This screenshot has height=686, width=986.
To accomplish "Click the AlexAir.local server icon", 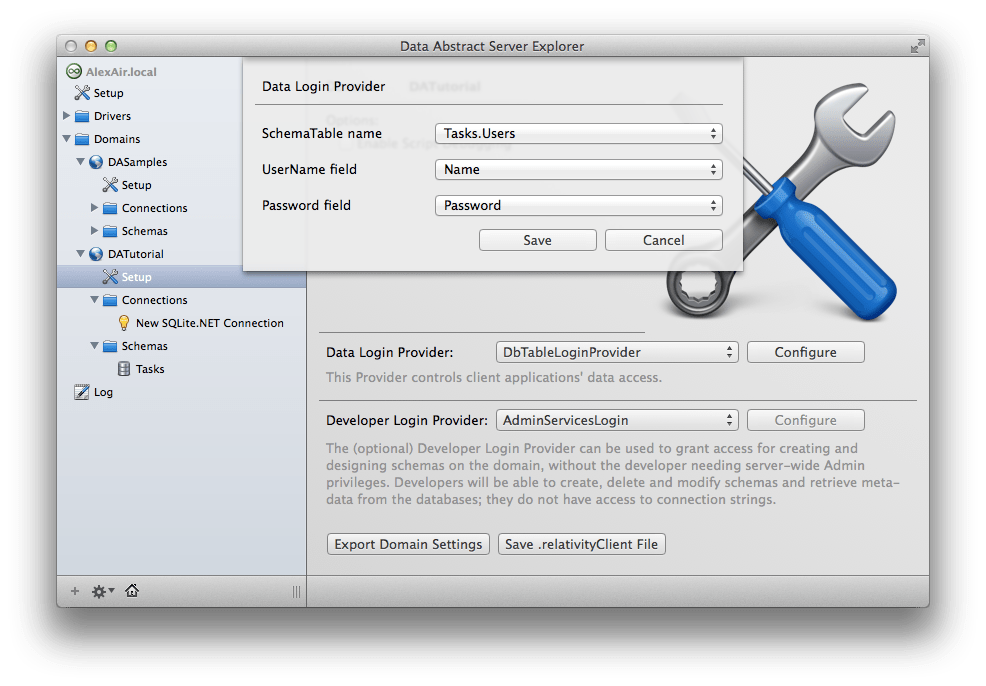I will coord(74,72).
